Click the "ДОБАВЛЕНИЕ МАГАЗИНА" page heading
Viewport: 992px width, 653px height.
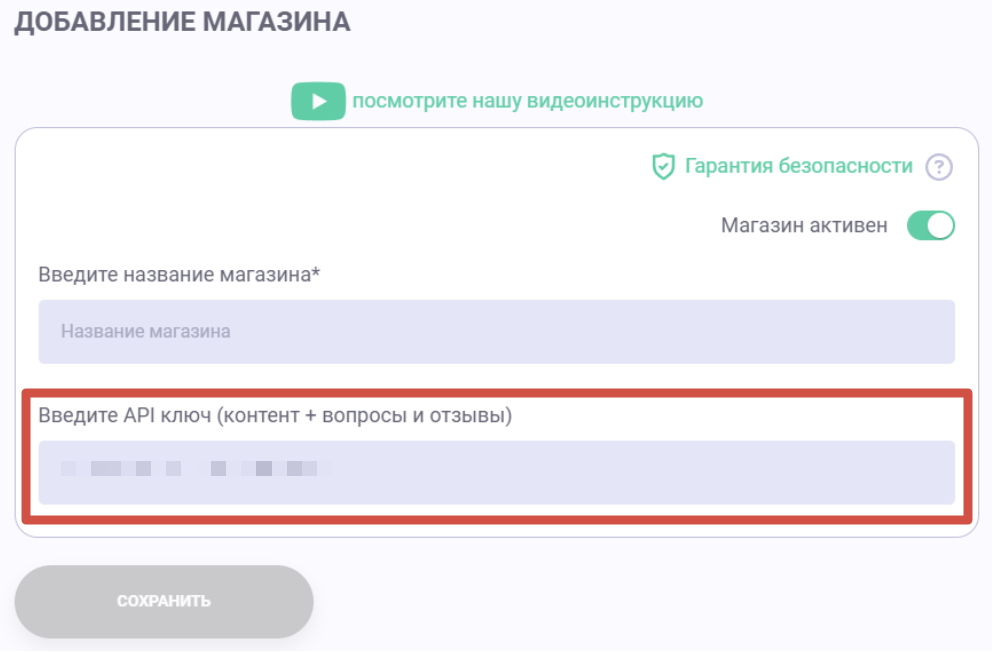point(182,22)
